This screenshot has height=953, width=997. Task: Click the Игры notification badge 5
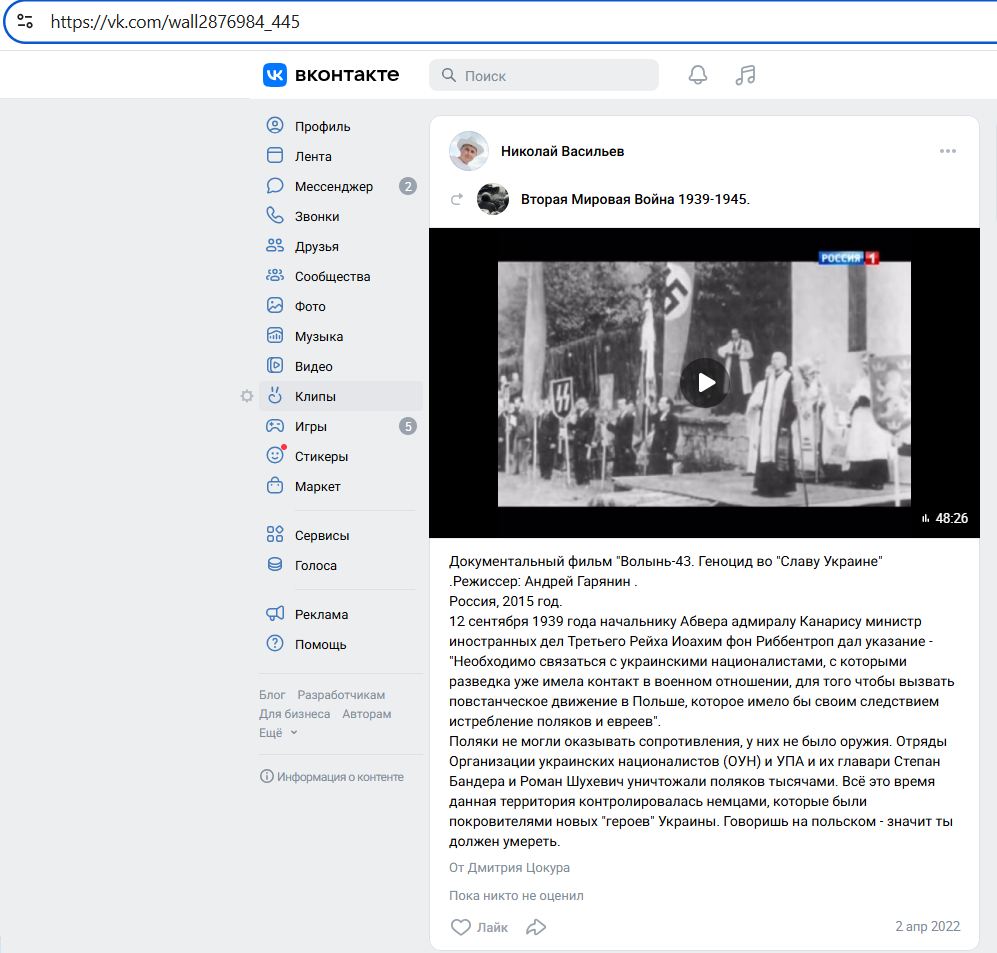(x=408, y=426)
